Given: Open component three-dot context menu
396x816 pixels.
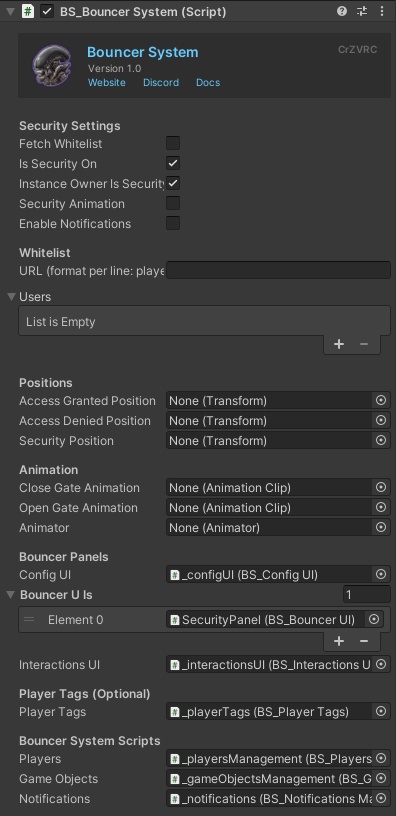Looking at the screenshot, I should click(382, 11).
